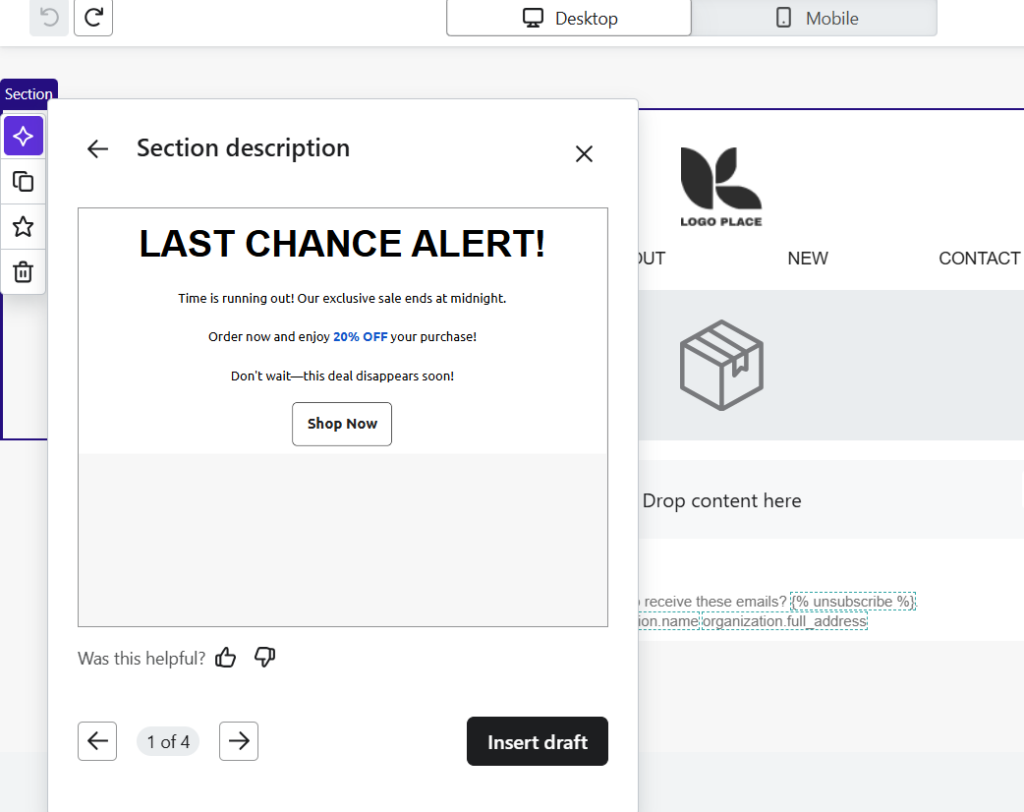Click the undo arrow icon
This screenshot has width=1024, height=812.
coord(49,18)
